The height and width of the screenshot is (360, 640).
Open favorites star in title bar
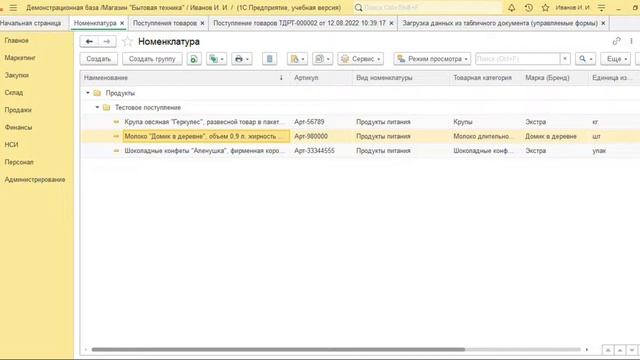click(x=545, y=8)
